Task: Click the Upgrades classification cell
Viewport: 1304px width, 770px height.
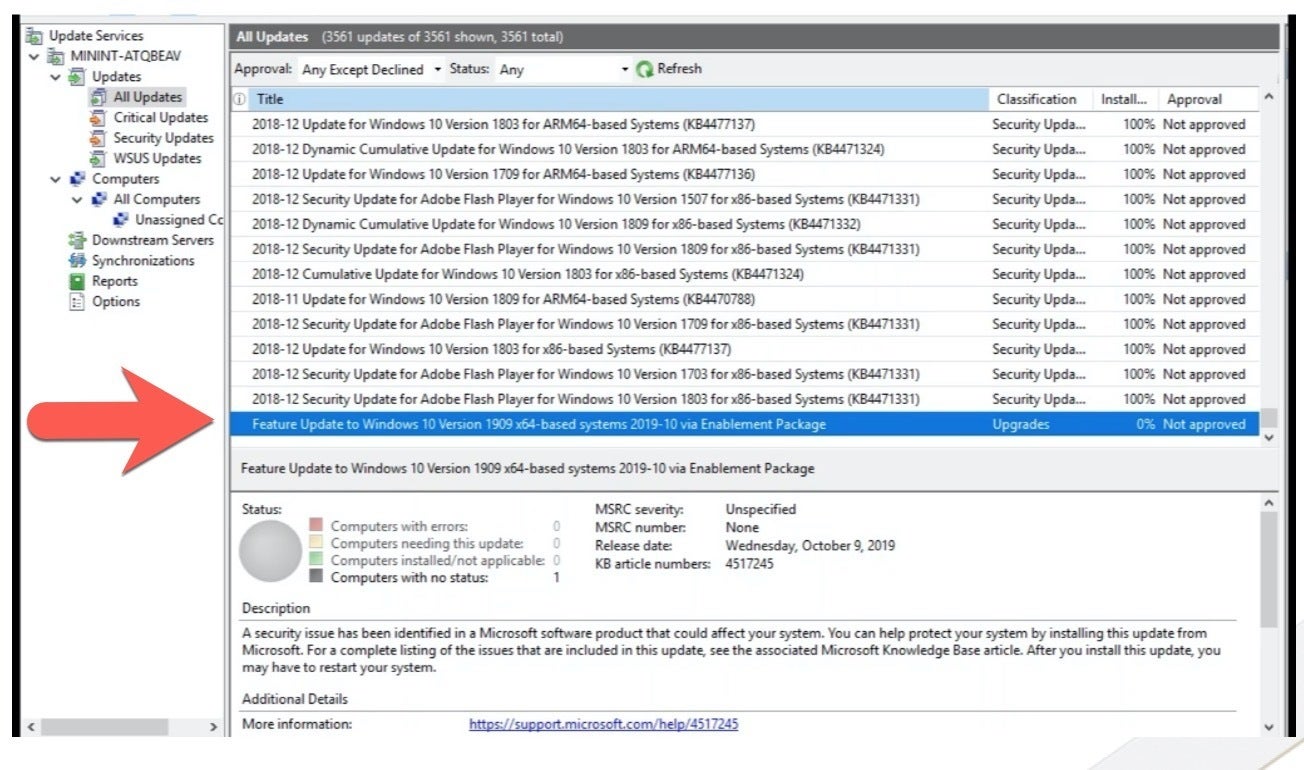Action: 1020,425
